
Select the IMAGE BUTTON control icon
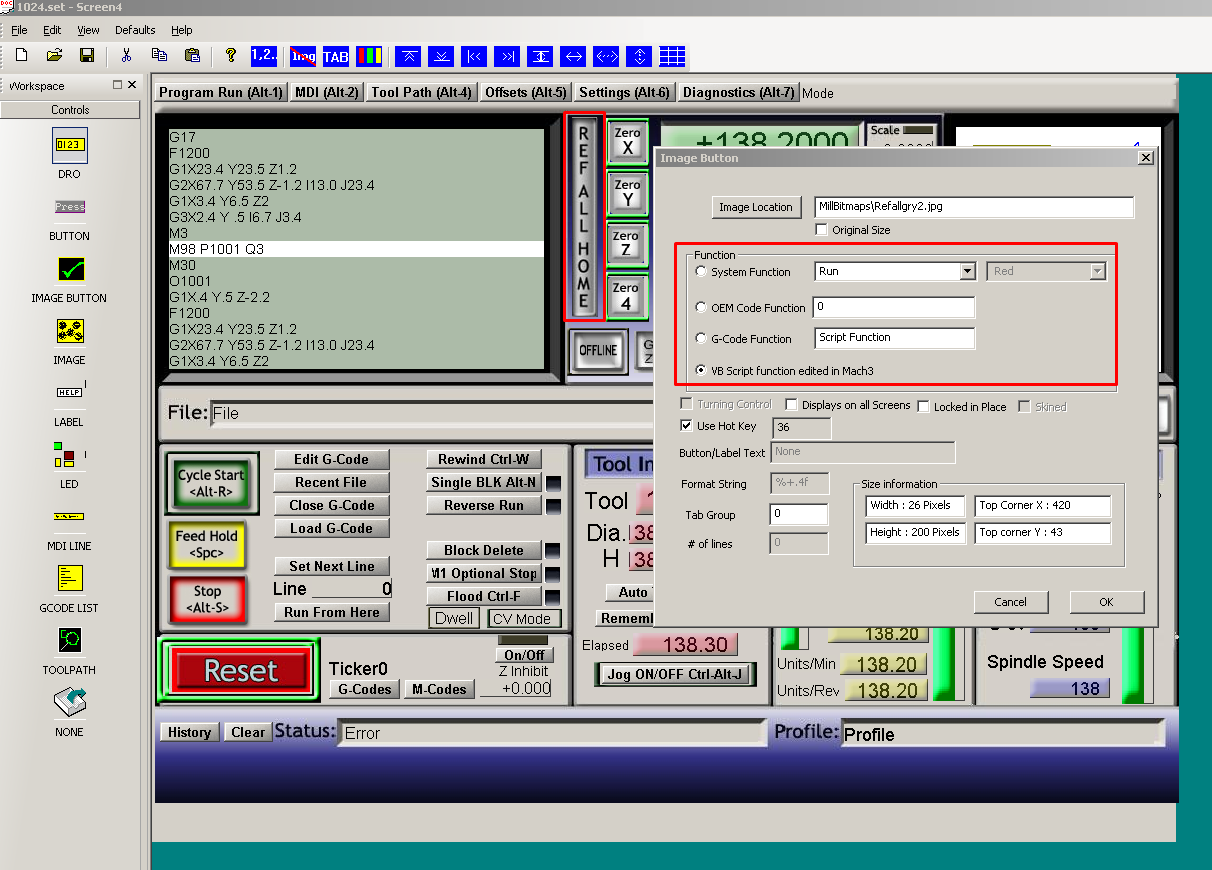(x=70, y=269)
